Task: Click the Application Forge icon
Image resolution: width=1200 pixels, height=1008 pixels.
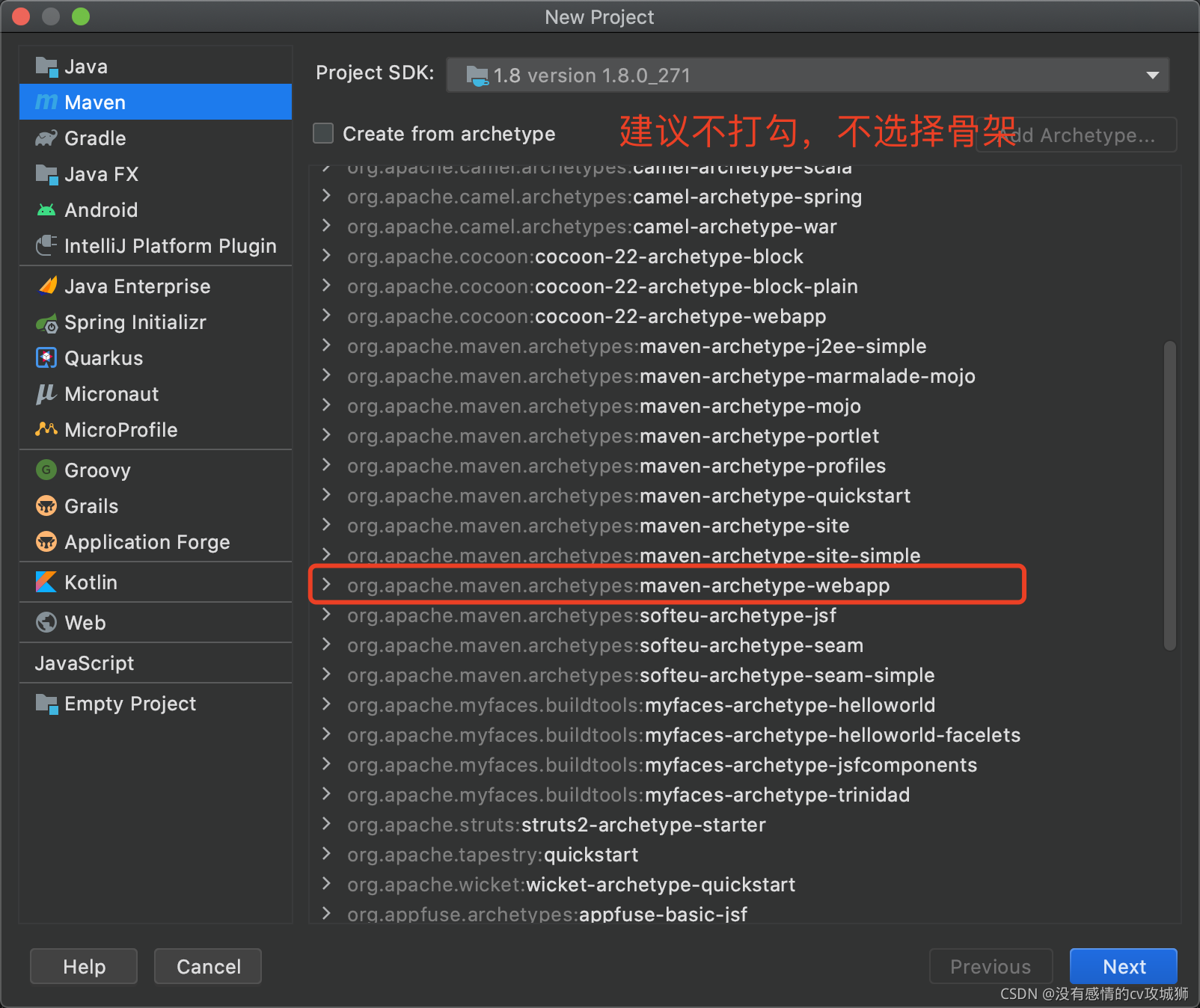Action: tap(46, 541)
